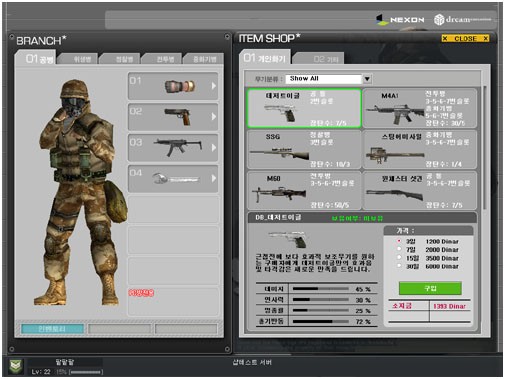Select the 2000 Dinar price option

[x=399, y=249]
